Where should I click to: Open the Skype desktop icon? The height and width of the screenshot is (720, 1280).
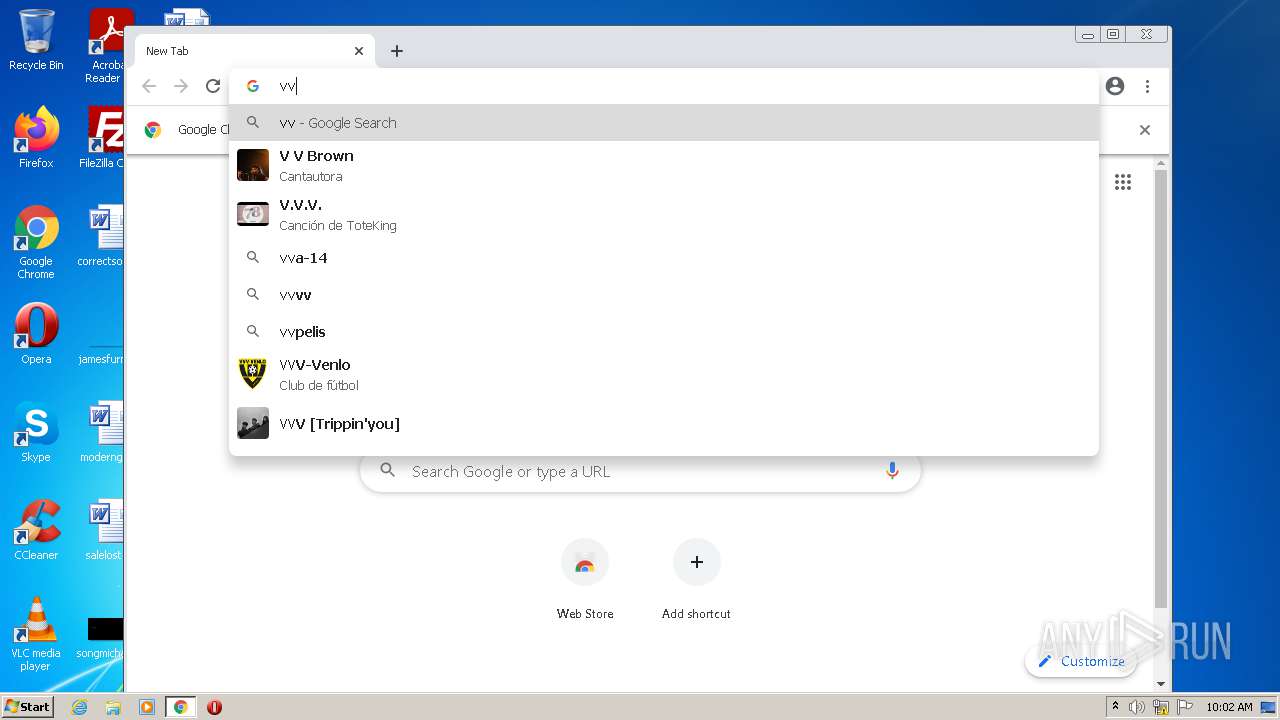point(36,432)
